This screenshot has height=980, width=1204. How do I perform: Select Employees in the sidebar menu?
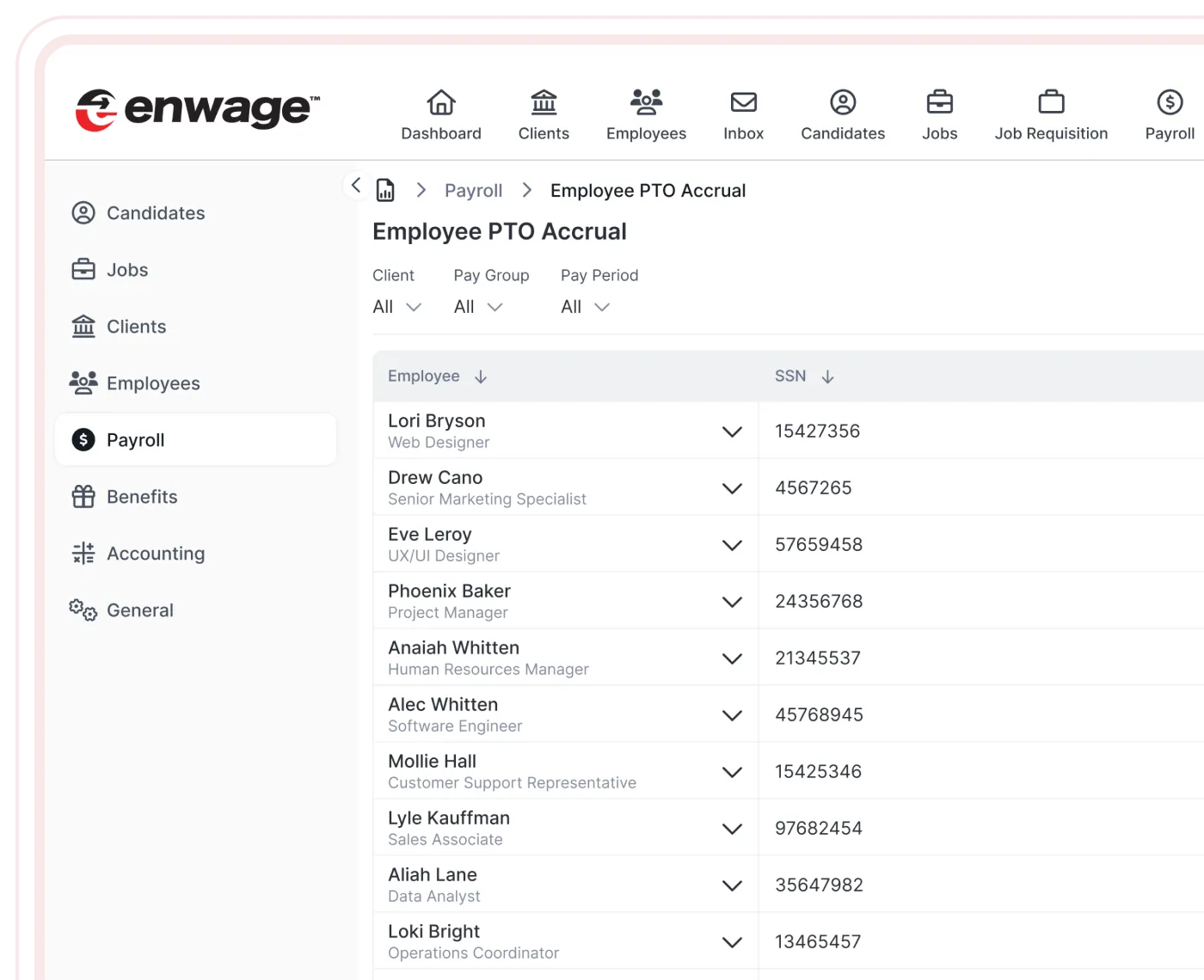coord(152,383)
